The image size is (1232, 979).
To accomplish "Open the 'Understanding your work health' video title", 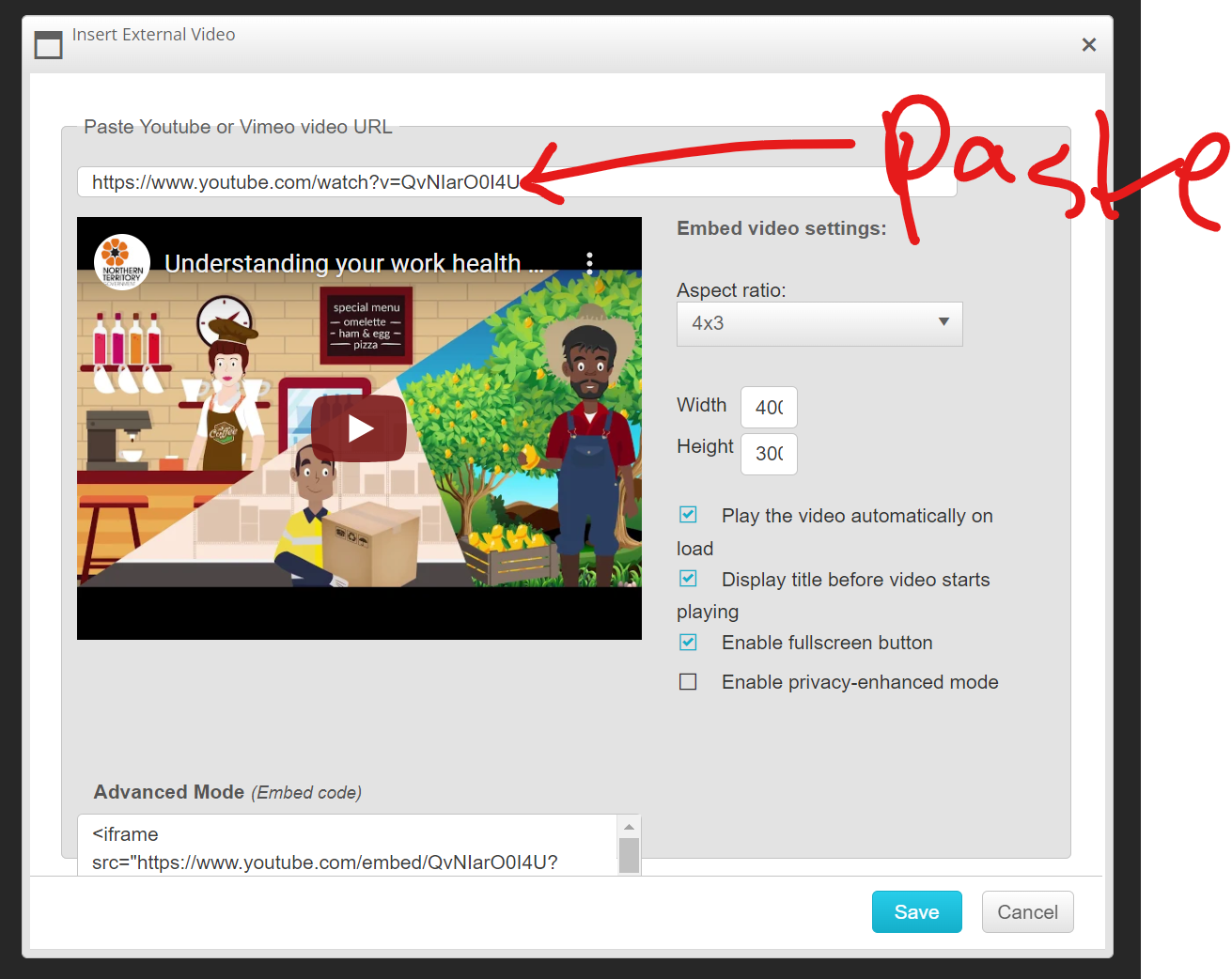I will click(x=353, y=263).
